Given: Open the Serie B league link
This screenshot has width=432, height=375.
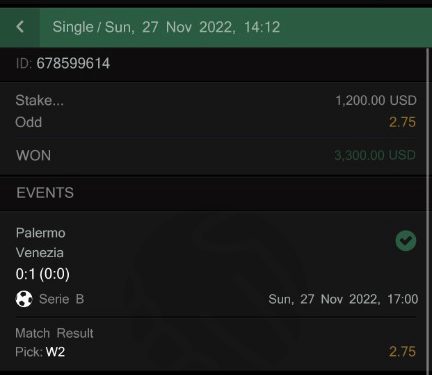Looking at the screenshot, I should (61, 299).
